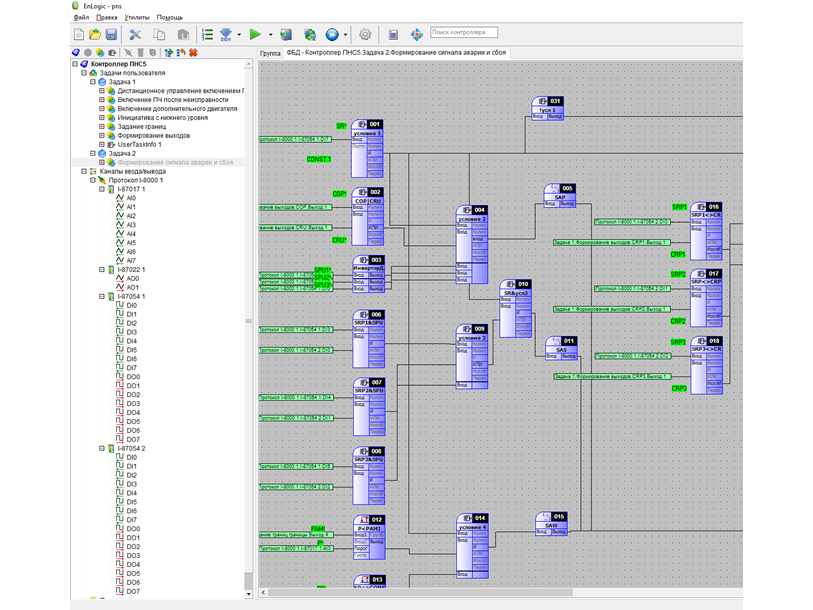The width and height of the screenshot is (813, 610).
Task: Select Формирование сигнала аварии и сбоя item
Action: (175, 162)
